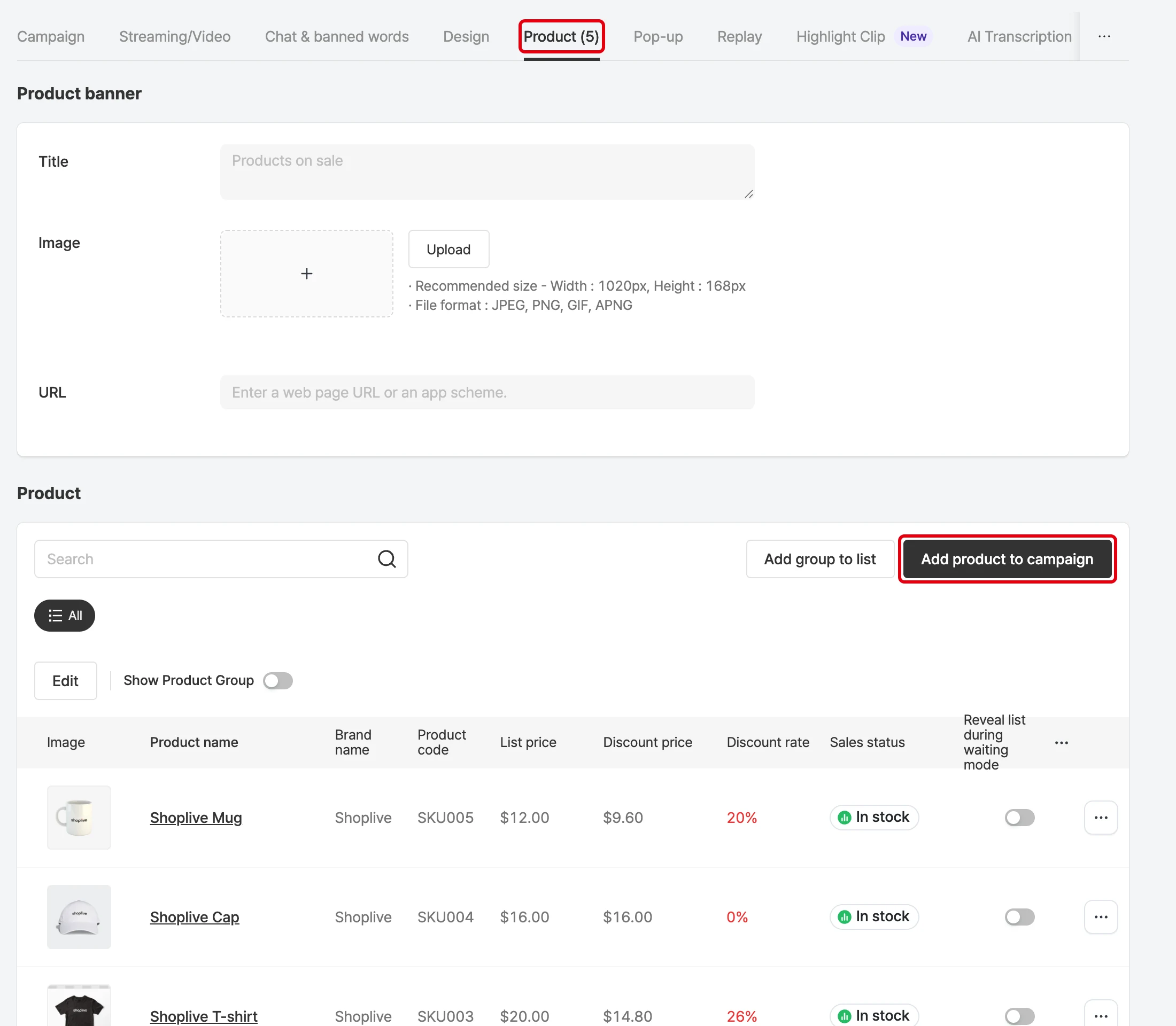Image resolution: width=1176 pixels, height=1026 pixels.
Task: Open the Shoplive T-shirt product link
Action: 204,1016
